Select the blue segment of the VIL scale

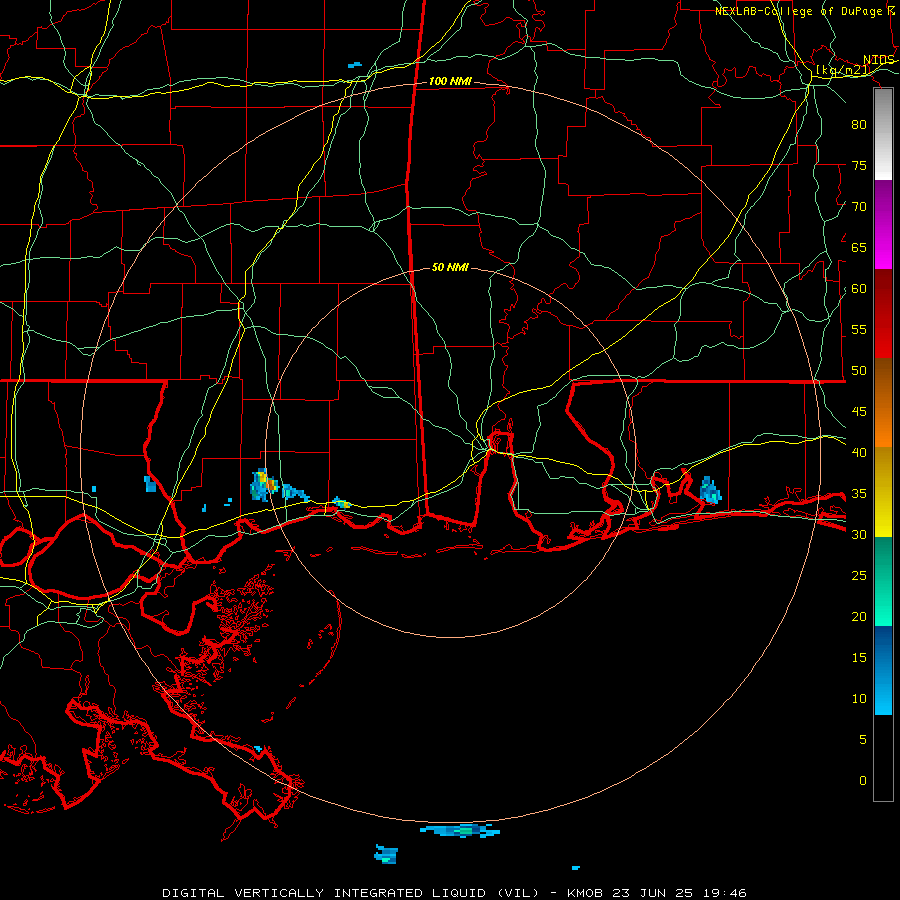coord(883,670)
